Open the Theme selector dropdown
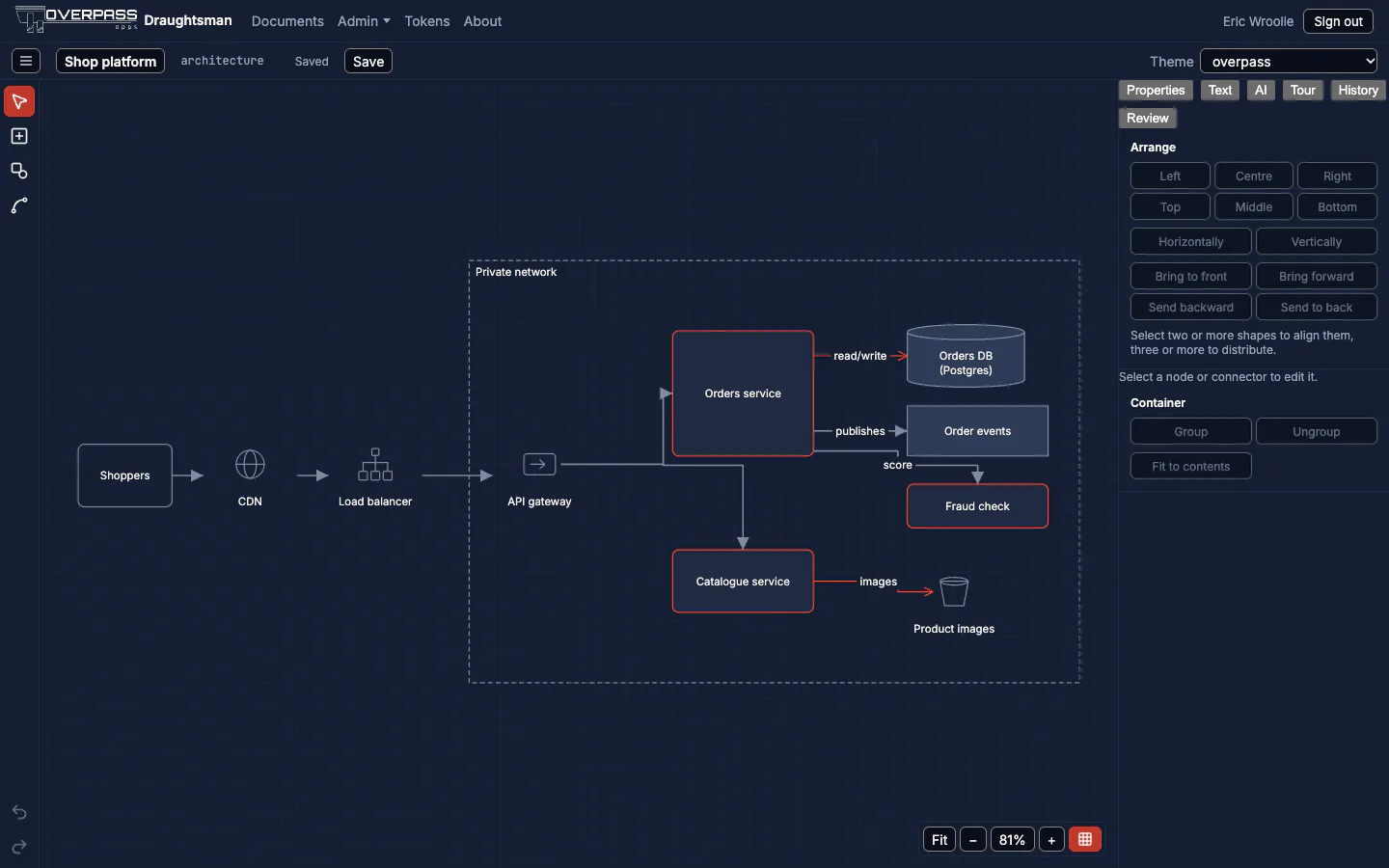 [x=1289, y=62]
